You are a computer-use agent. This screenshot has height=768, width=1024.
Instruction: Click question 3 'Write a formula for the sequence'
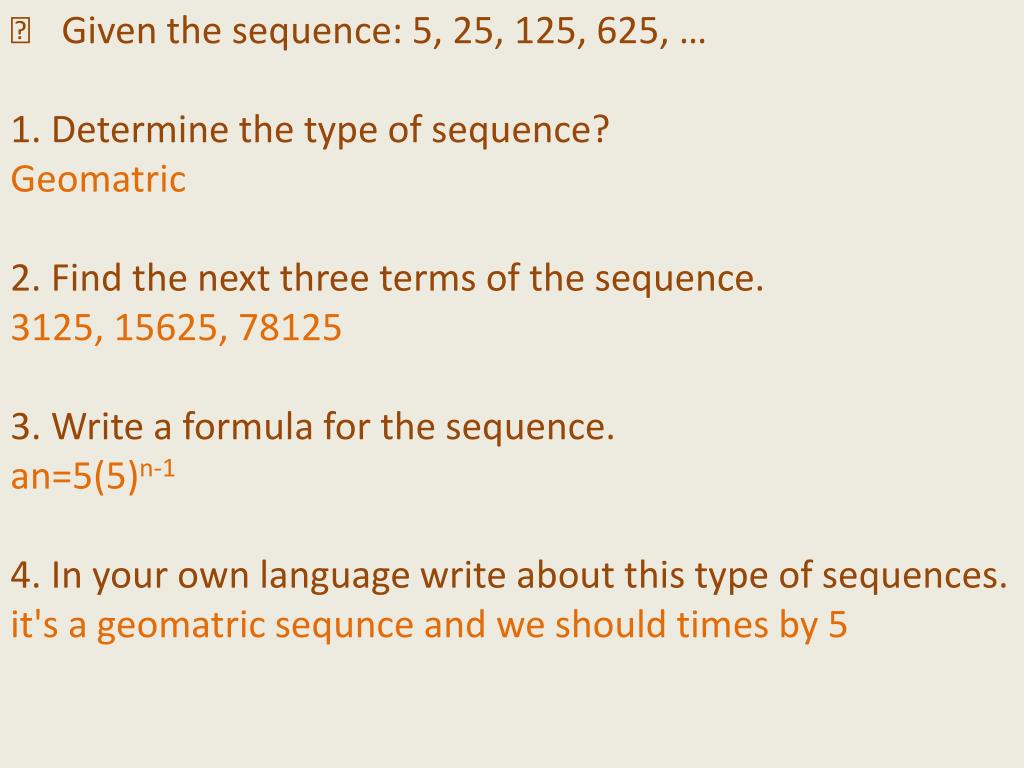pyautogui.click(x=313, y=426)
